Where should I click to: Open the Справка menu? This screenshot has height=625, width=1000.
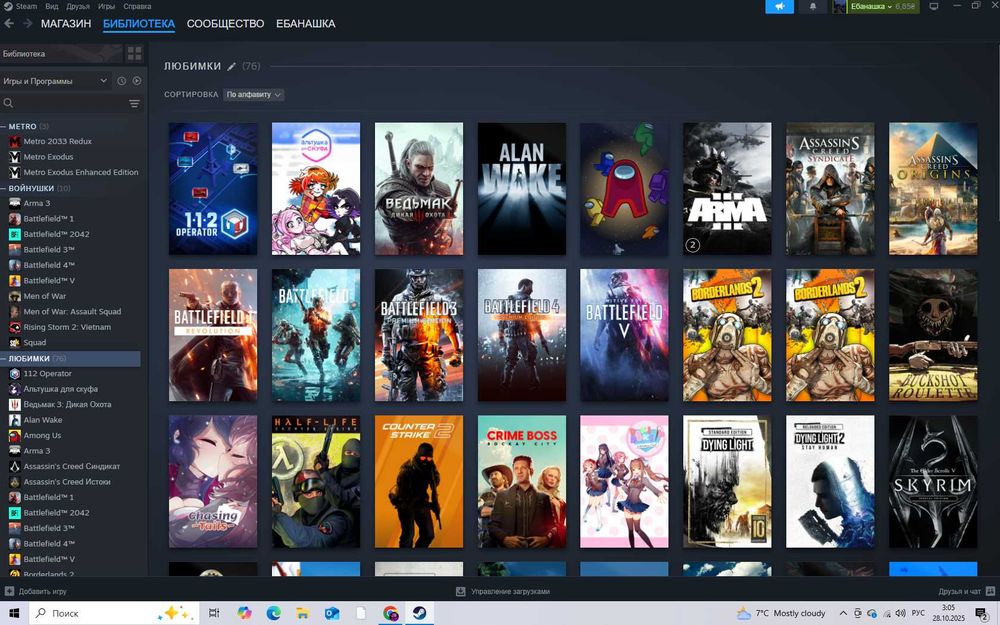click(137, 6)
